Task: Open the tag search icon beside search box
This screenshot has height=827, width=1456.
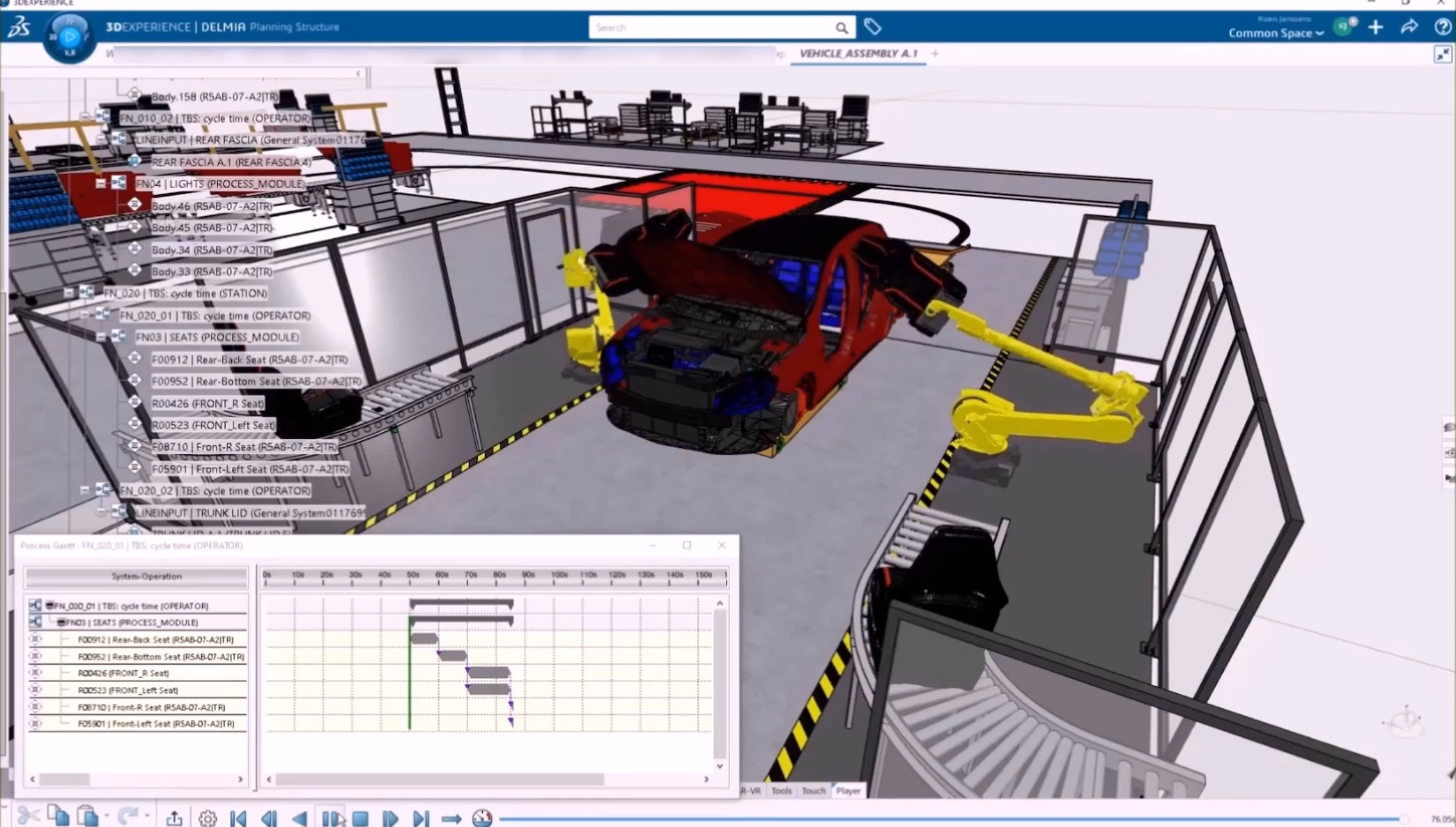Action: tap(872, 27)
